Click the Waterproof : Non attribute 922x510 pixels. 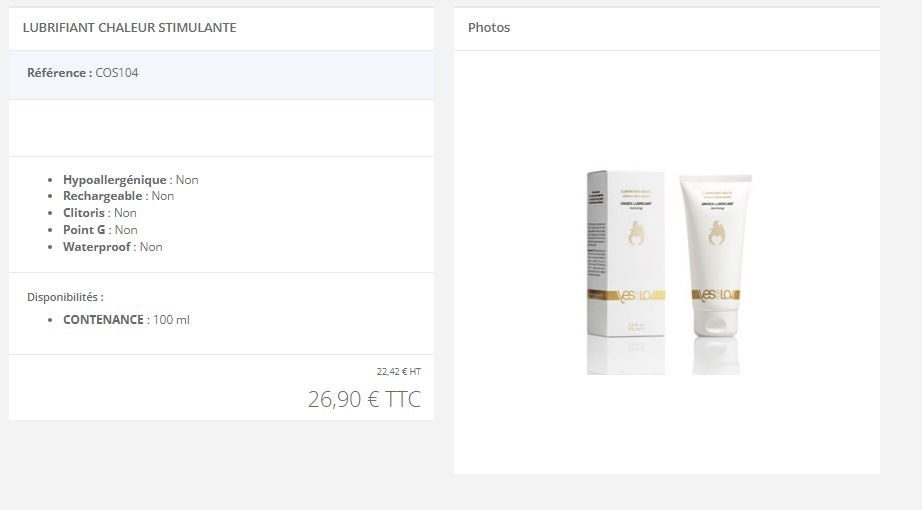(112, 247)
